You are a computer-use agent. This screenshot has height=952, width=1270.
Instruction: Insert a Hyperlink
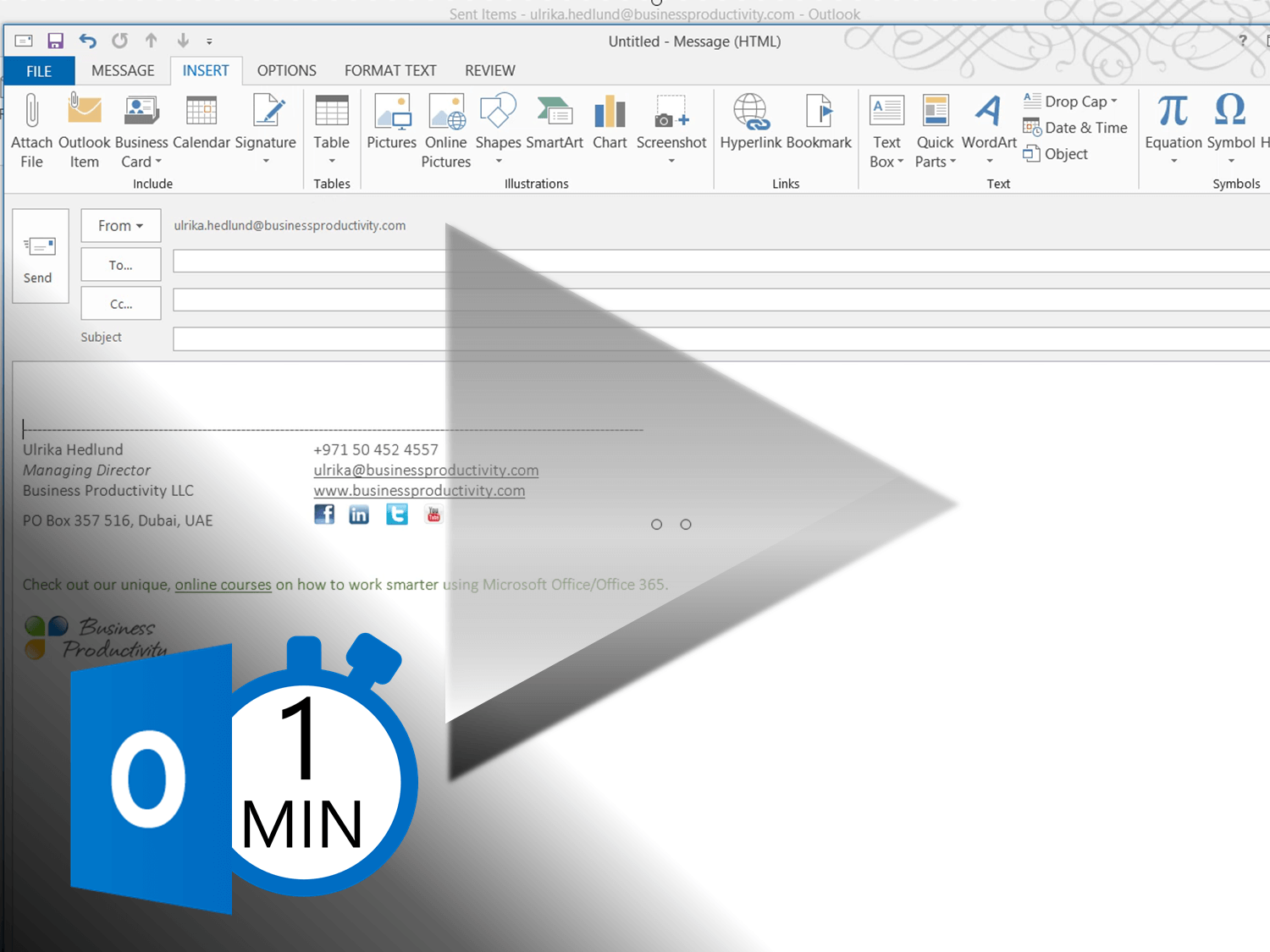(x=751, y=123)
